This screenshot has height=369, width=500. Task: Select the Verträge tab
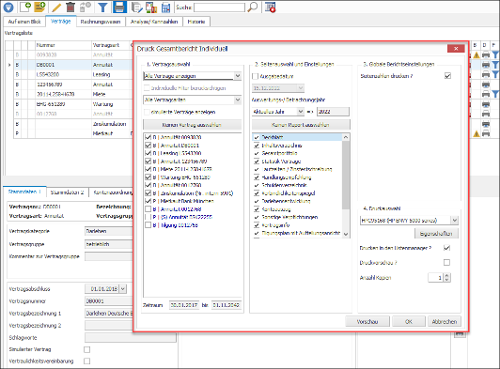61,21
